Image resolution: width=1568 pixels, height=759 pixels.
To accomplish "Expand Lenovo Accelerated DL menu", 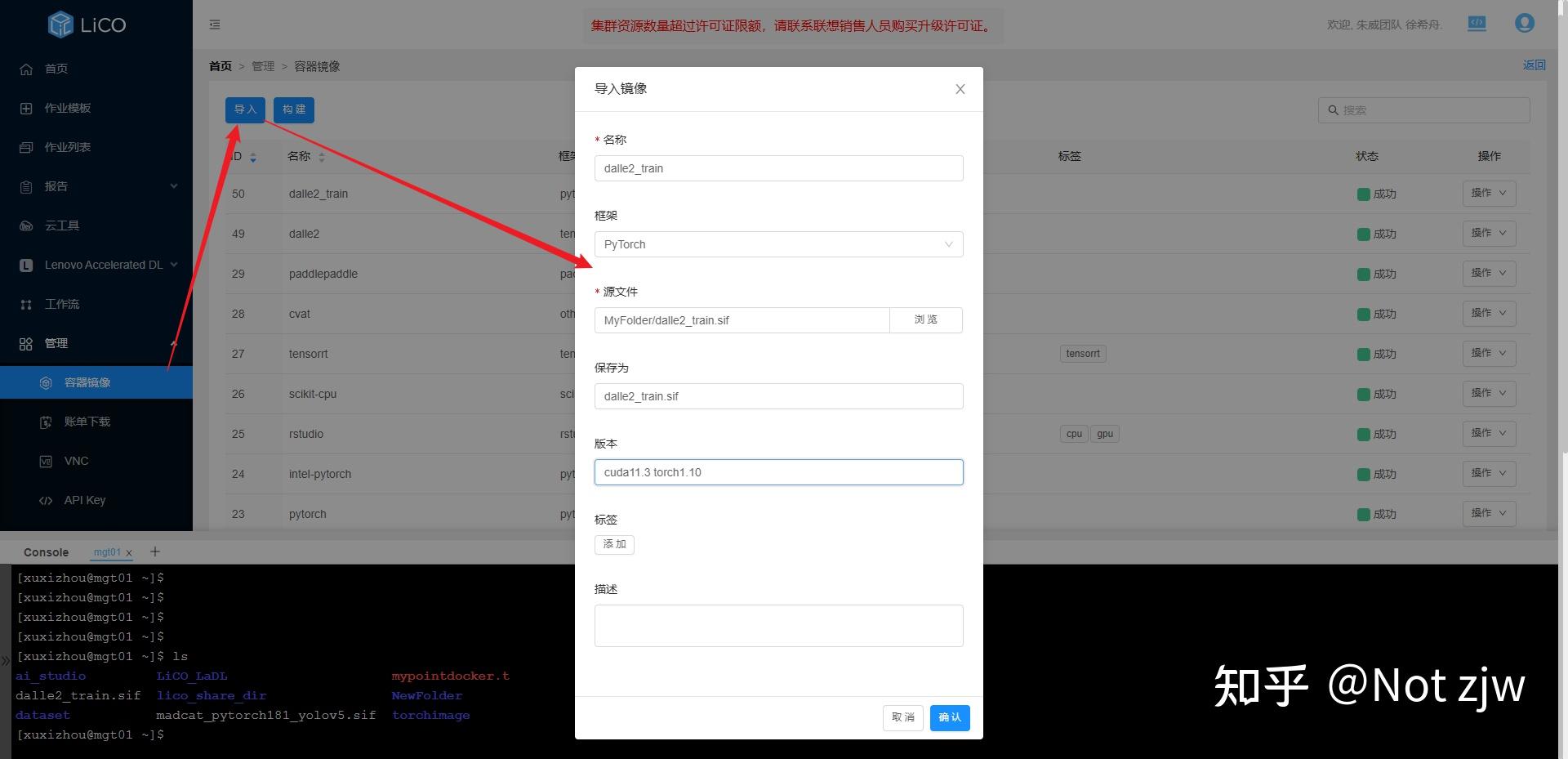I will pos(96,265).
